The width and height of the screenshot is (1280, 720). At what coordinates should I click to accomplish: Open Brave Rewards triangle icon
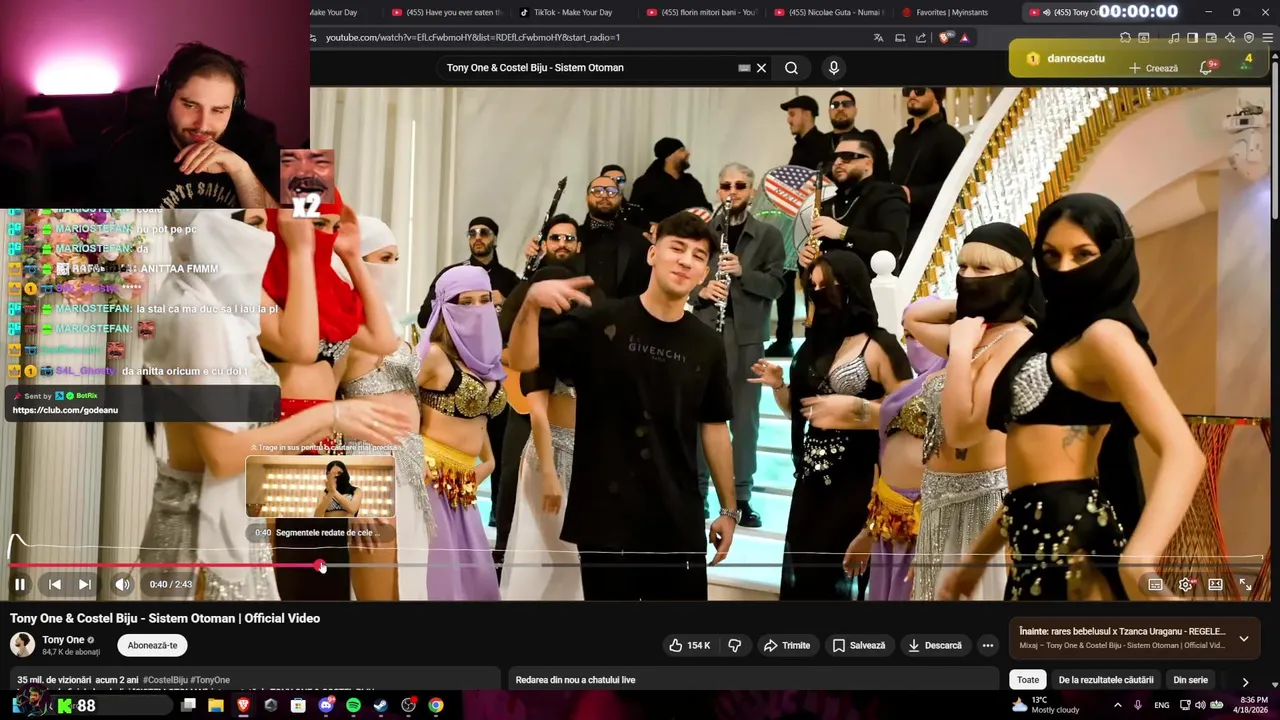(x=964, y=38)
